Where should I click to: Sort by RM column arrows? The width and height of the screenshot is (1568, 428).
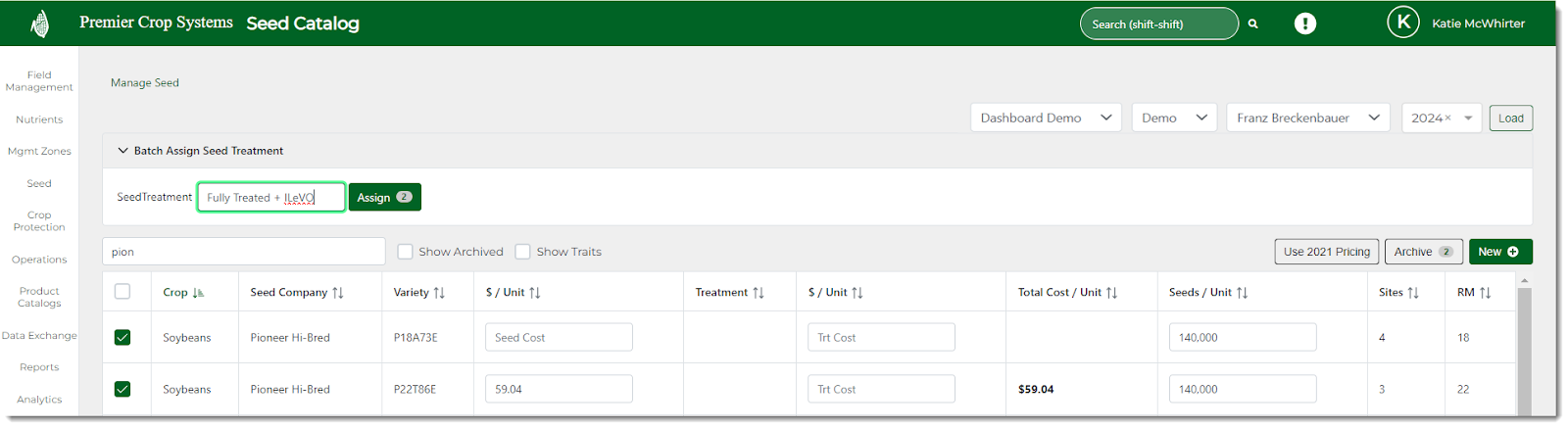click(1485, 293)
